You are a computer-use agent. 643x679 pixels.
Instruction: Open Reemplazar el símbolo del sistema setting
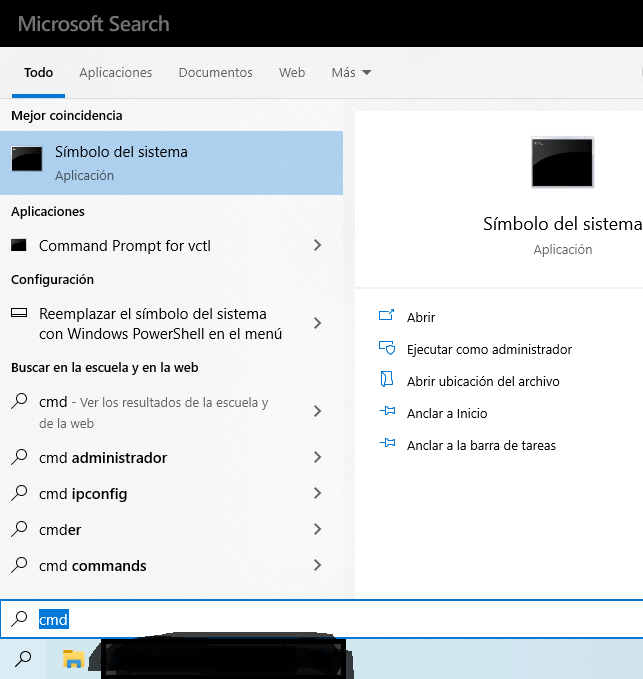tap(160, 323)
